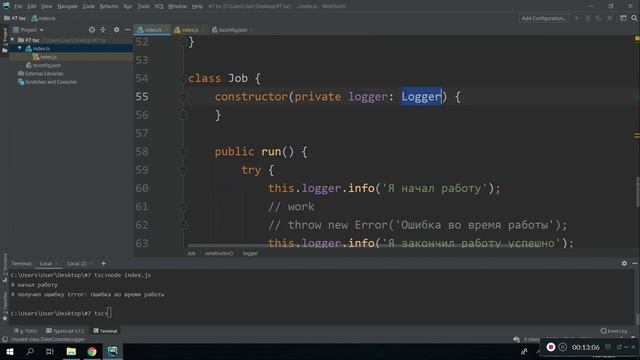Open the Run menu

(x=127, y=6)
